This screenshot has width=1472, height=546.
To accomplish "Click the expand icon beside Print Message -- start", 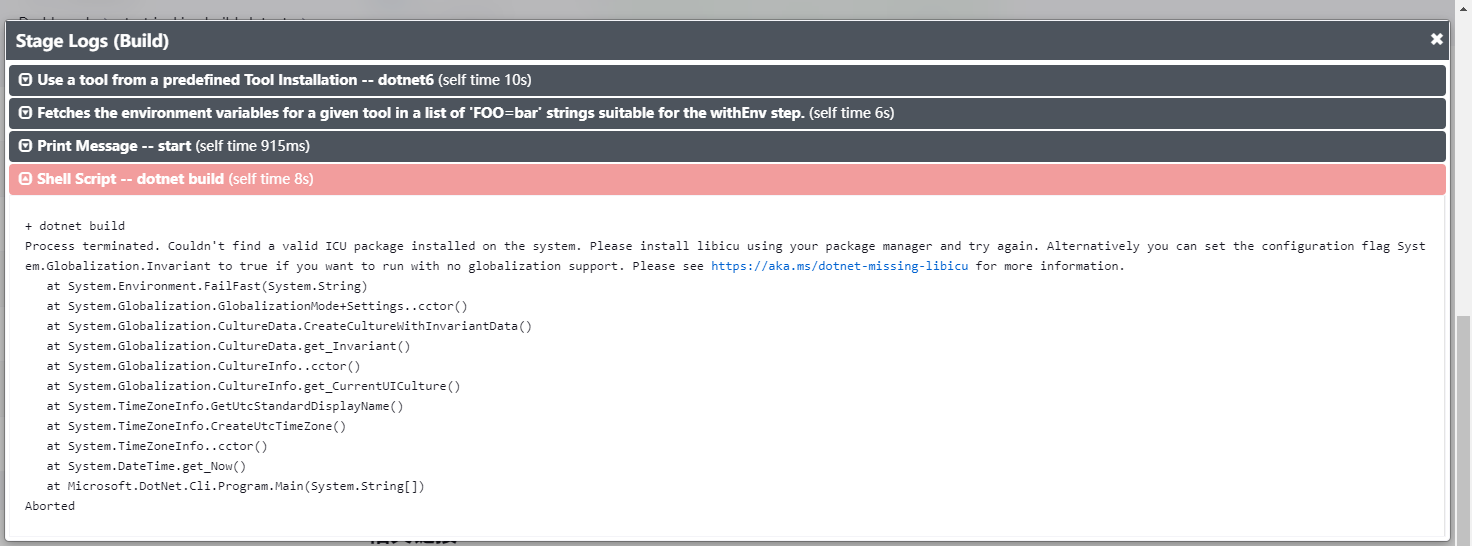I will point(26,146).
